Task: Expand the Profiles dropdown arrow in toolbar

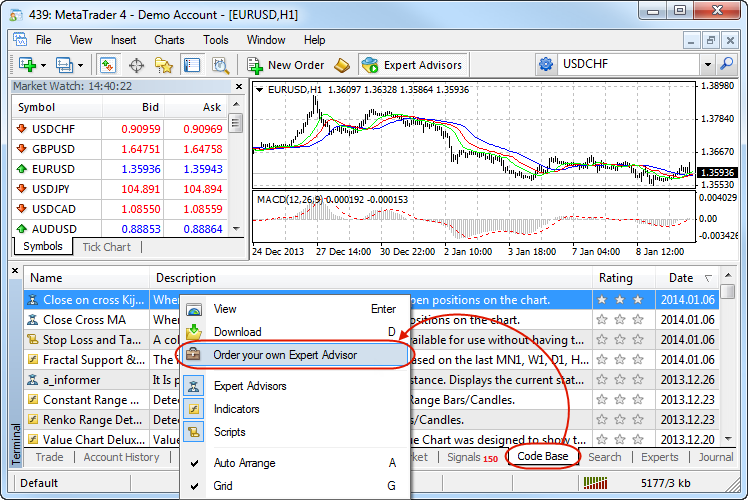Action: [x=80, y=65]
